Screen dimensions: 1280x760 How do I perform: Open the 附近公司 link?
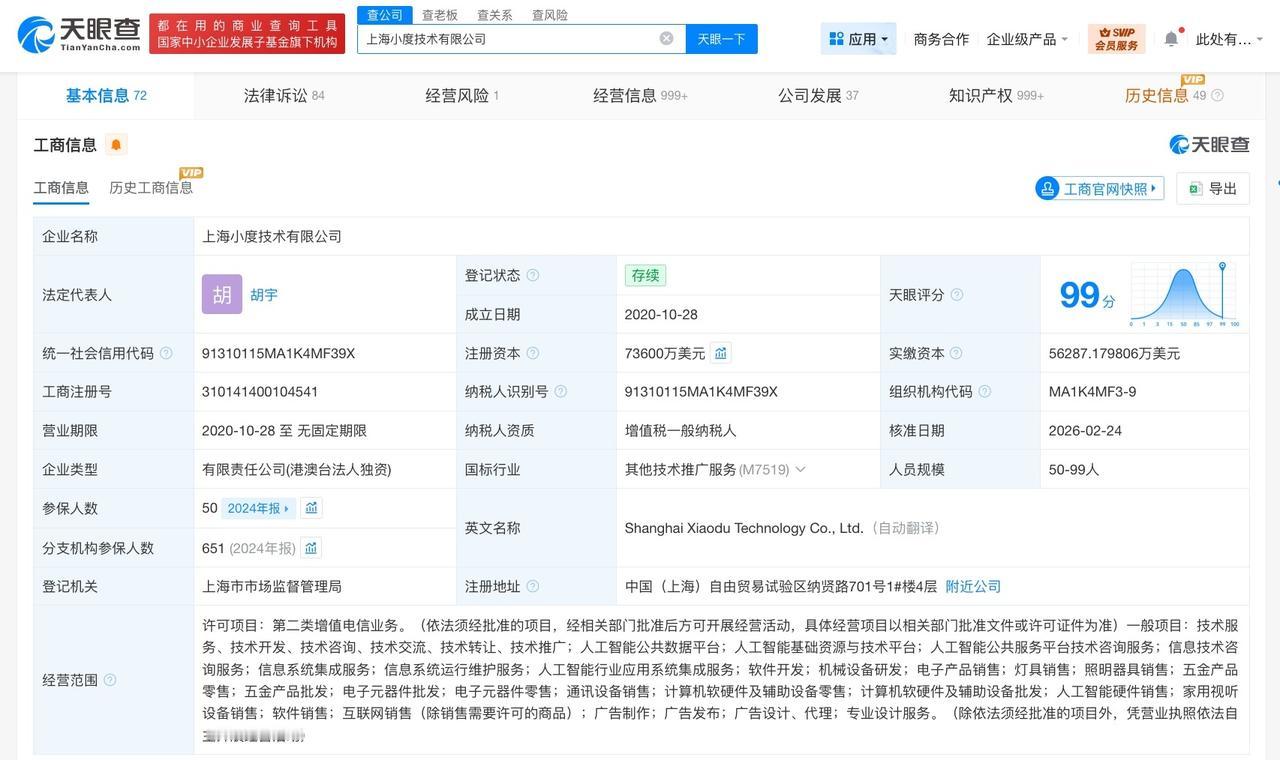point(971,585)
